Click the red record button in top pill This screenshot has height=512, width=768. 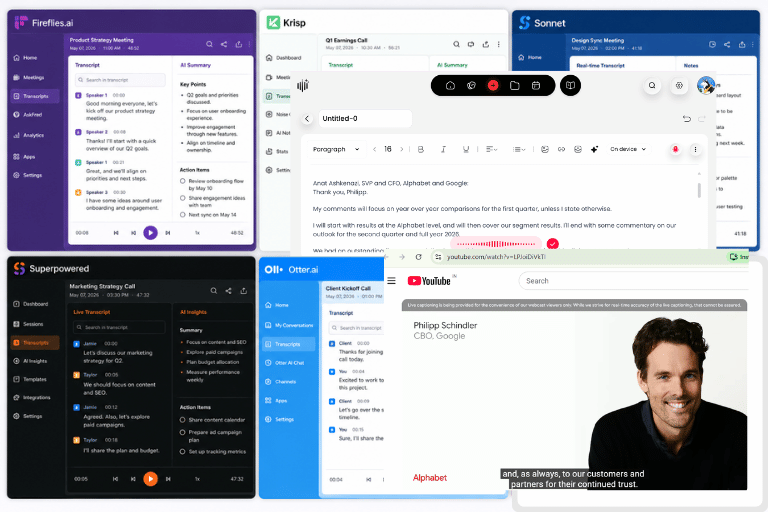click(x=493, y=85)
